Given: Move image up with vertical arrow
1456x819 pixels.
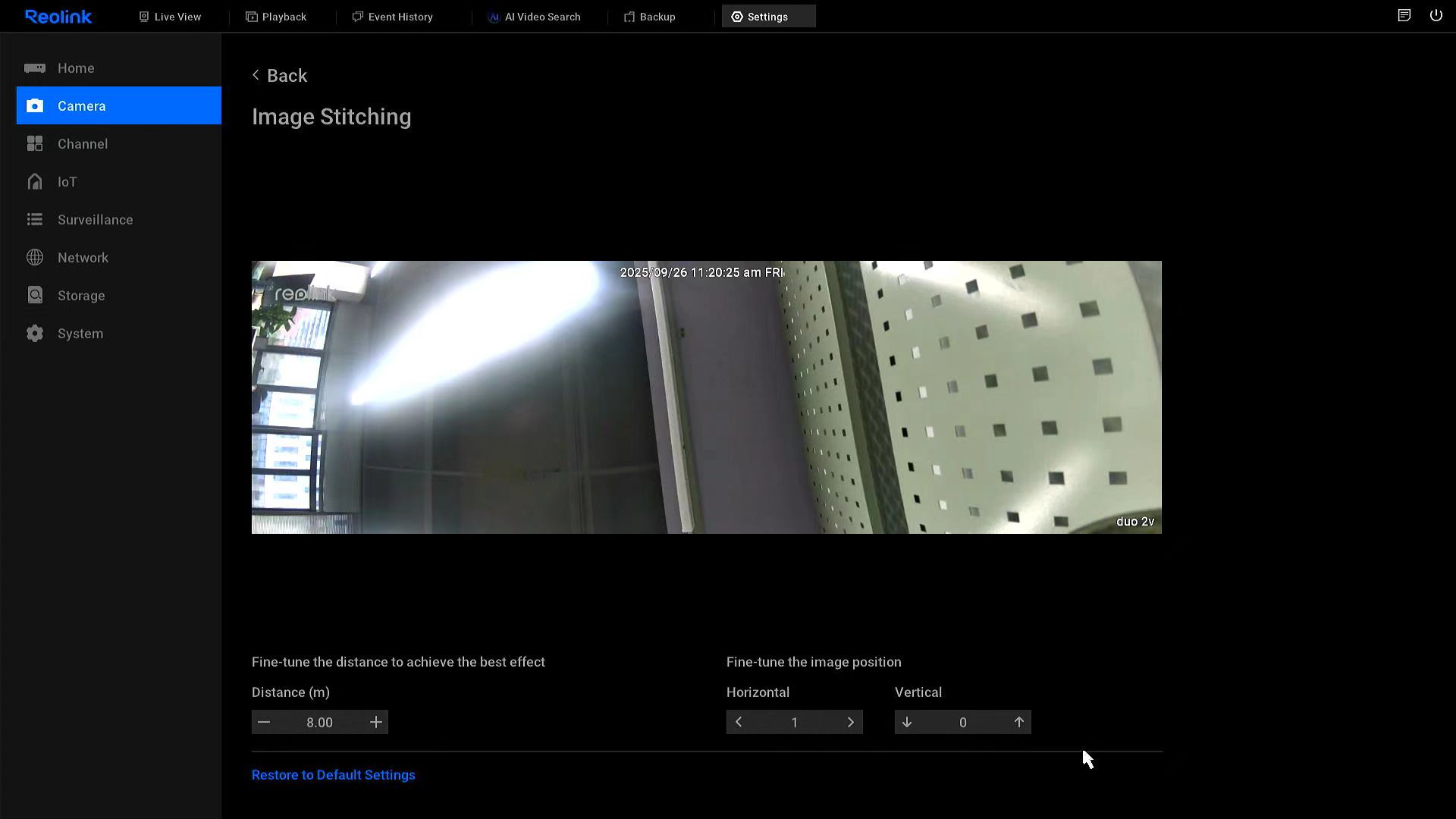Looking at the screenshot, I should pyautogui.click(x=1018, y=723).
